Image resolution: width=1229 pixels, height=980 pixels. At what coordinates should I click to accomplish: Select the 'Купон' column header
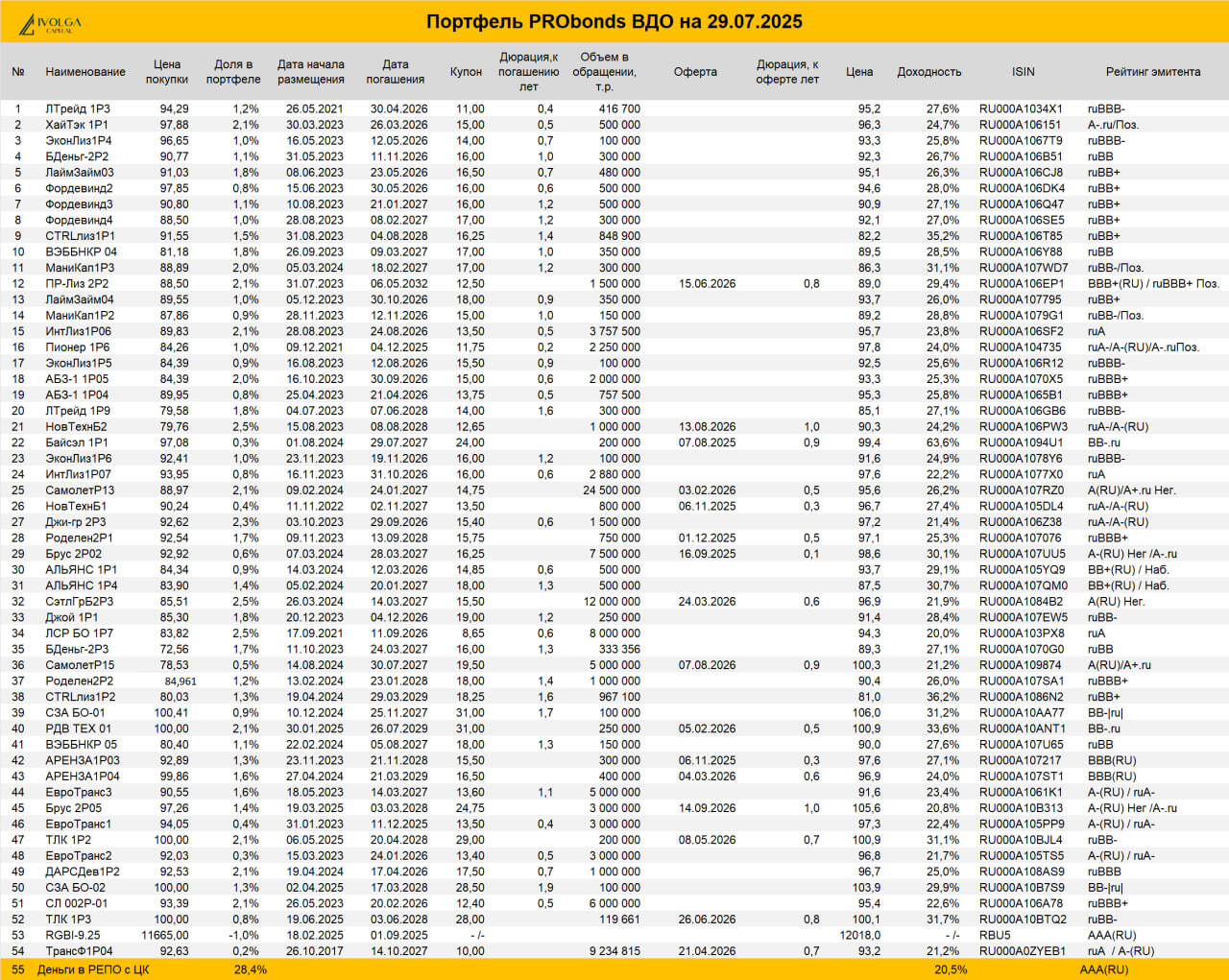tap(467, 72)
